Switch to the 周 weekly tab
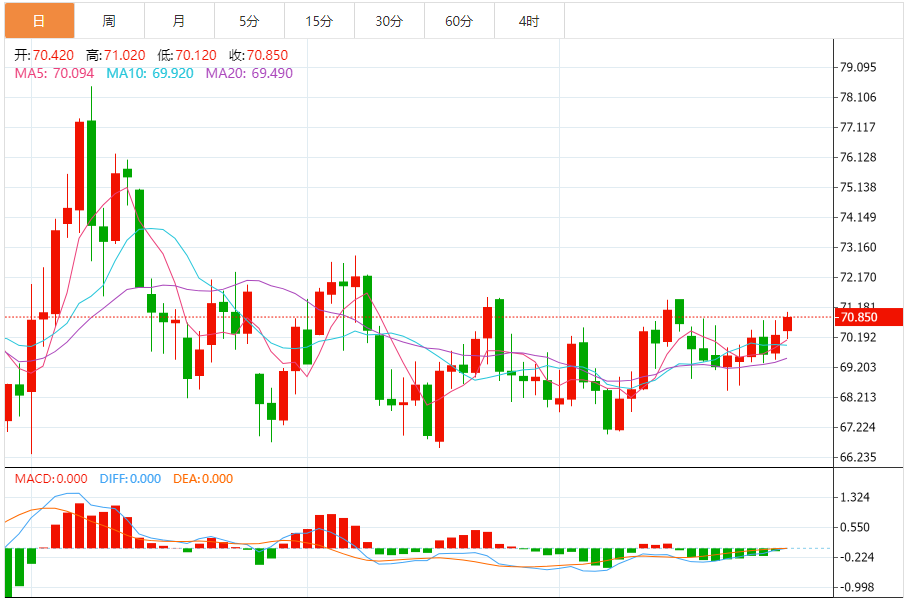Screen dimensions: 912x598 pos(109,21)
